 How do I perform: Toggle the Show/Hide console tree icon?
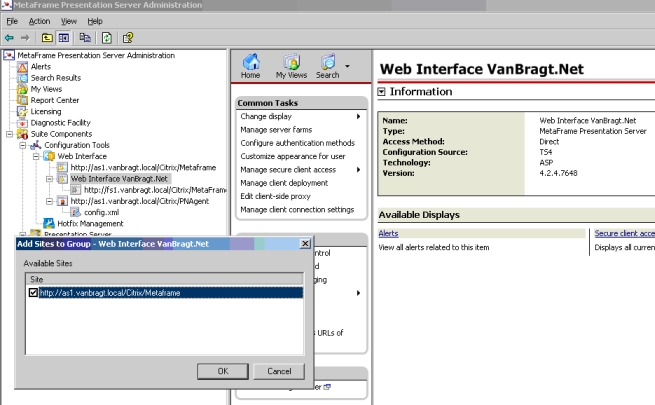64,38
